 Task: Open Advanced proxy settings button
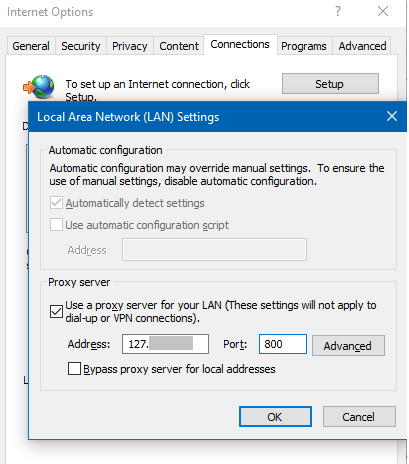tap(348, 346)
